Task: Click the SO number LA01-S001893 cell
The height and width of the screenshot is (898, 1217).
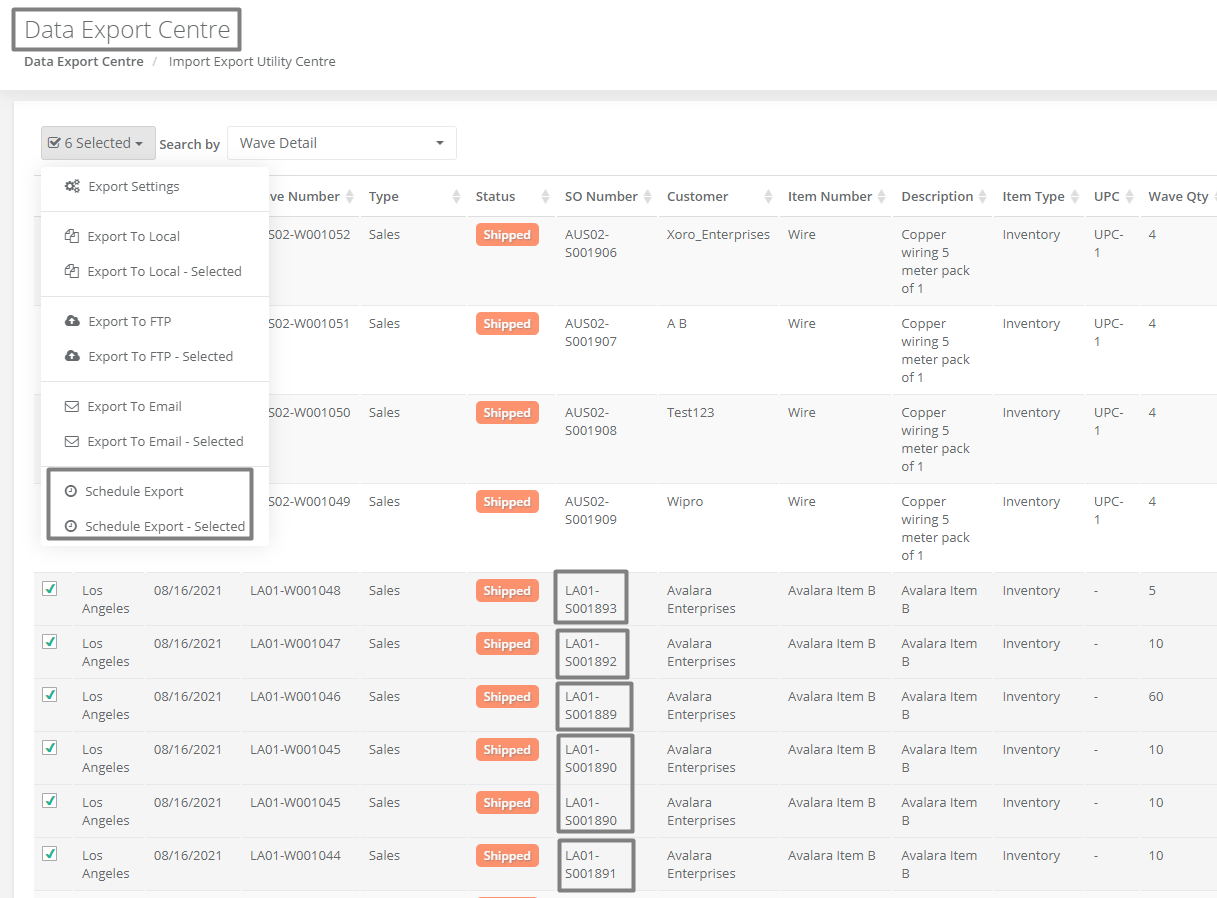Action: tap(591, 599)
